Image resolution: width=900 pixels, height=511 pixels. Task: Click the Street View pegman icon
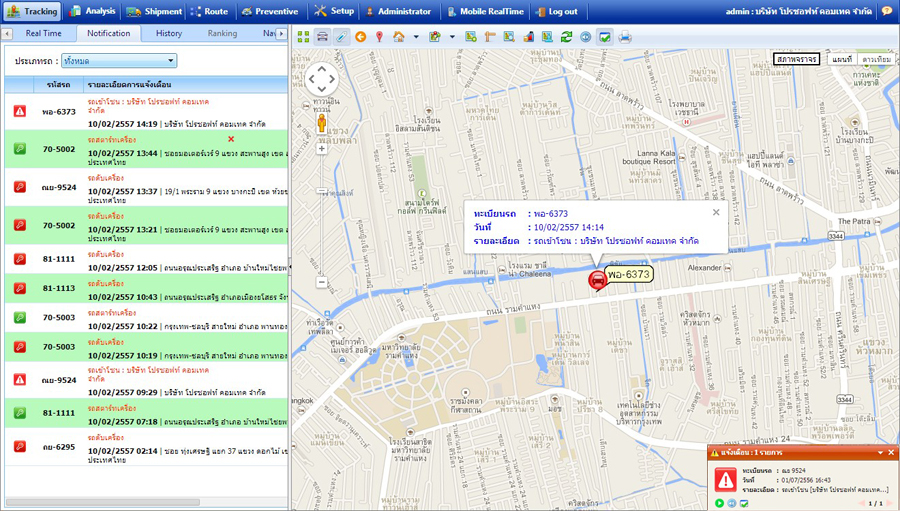click(x=322, y=122)
